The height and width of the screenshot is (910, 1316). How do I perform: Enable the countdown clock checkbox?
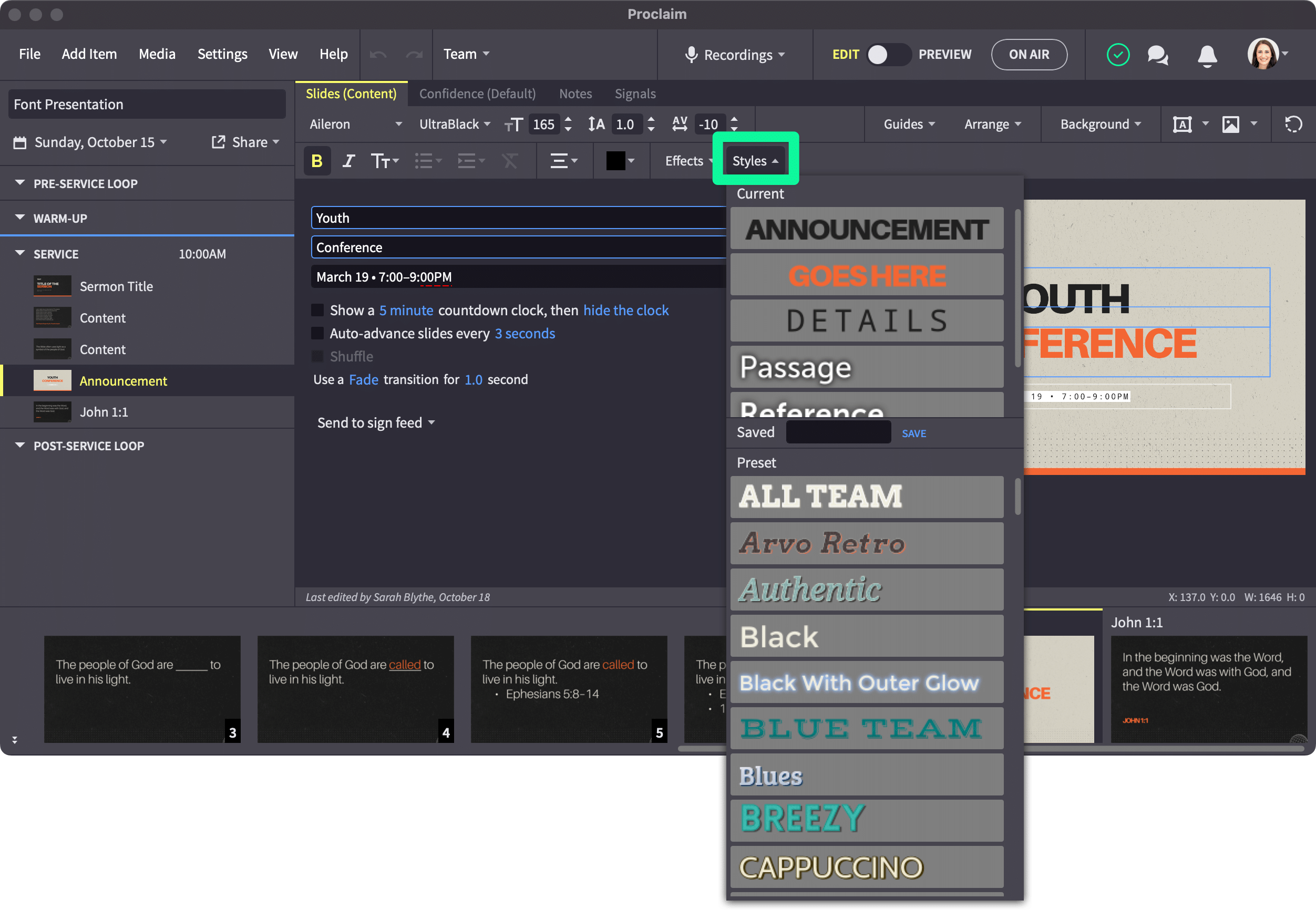(317, 310)
